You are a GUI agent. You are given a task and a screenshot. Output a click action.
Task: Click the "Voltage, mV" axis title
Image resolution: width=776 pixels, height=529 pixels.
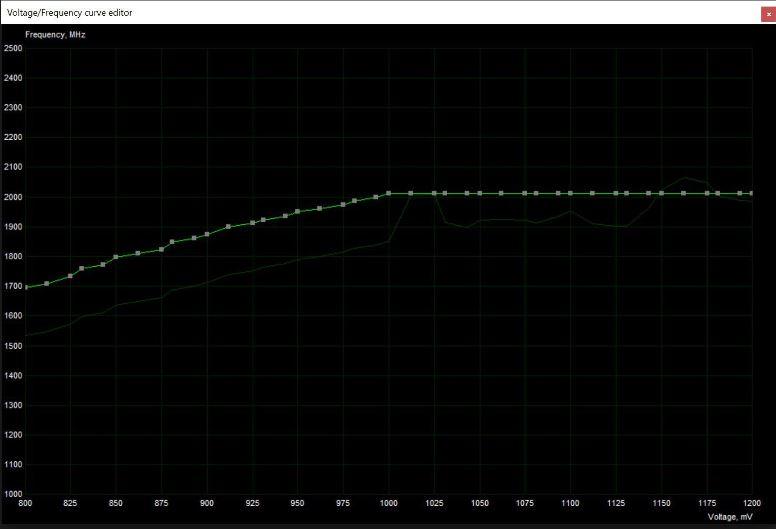pyautogui.click(x=730, y=517)
